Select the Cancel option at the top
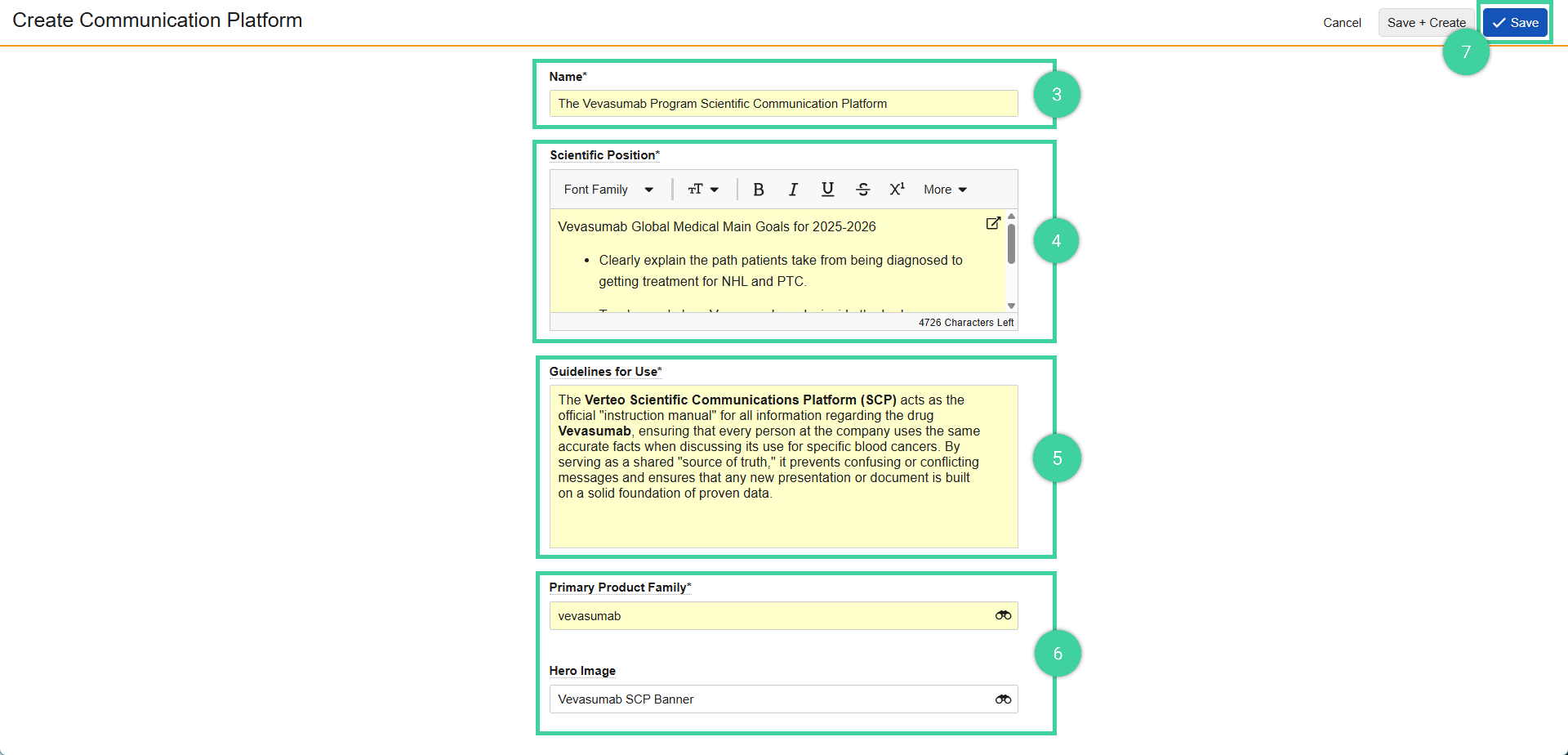This screenshot has height=755, width=1568. point(1342,22)
